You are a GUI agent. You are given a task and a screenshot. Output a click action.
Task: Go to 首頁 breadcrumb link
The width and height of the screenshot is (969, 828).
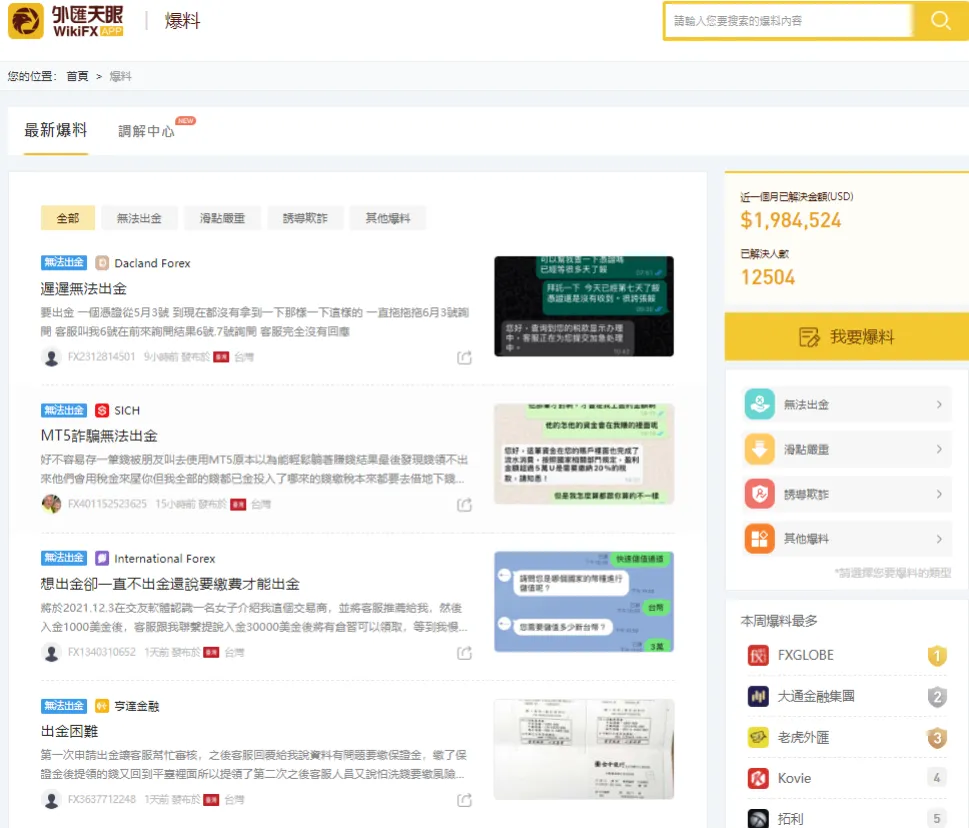pos(77,76)
